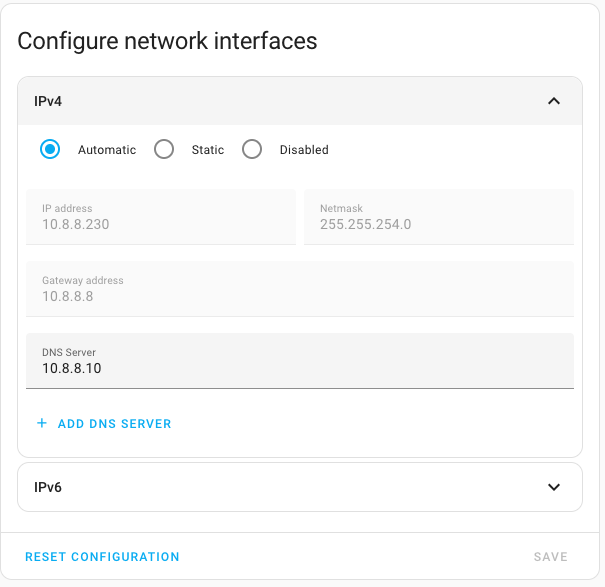Click the Static option label
605x587 pixels.
pos(208,150)
